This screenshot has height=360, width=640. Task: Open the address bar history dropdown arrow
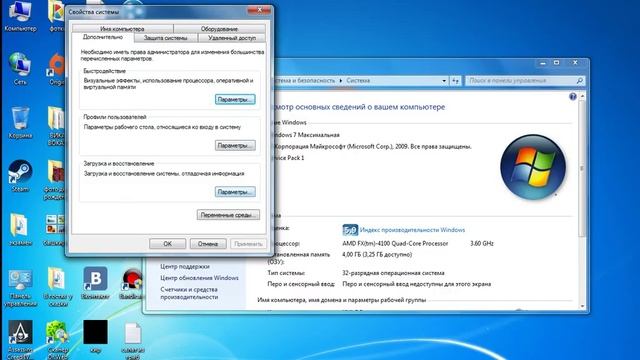click(x=444, y=81)
